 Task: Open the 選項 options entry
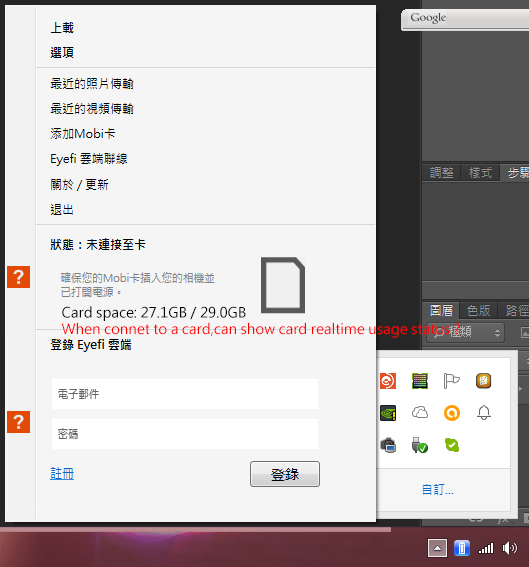pos(62,53)
